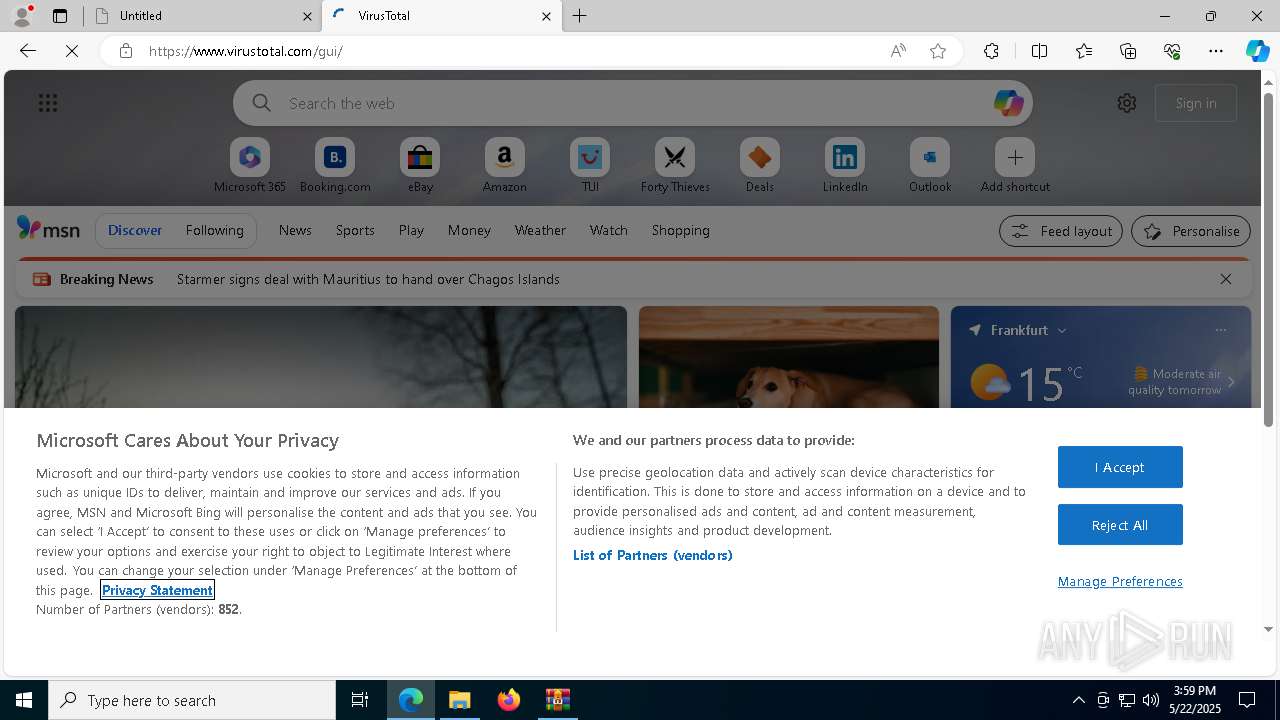Launch the Forty Thieves shortcut

pos(675,166)
